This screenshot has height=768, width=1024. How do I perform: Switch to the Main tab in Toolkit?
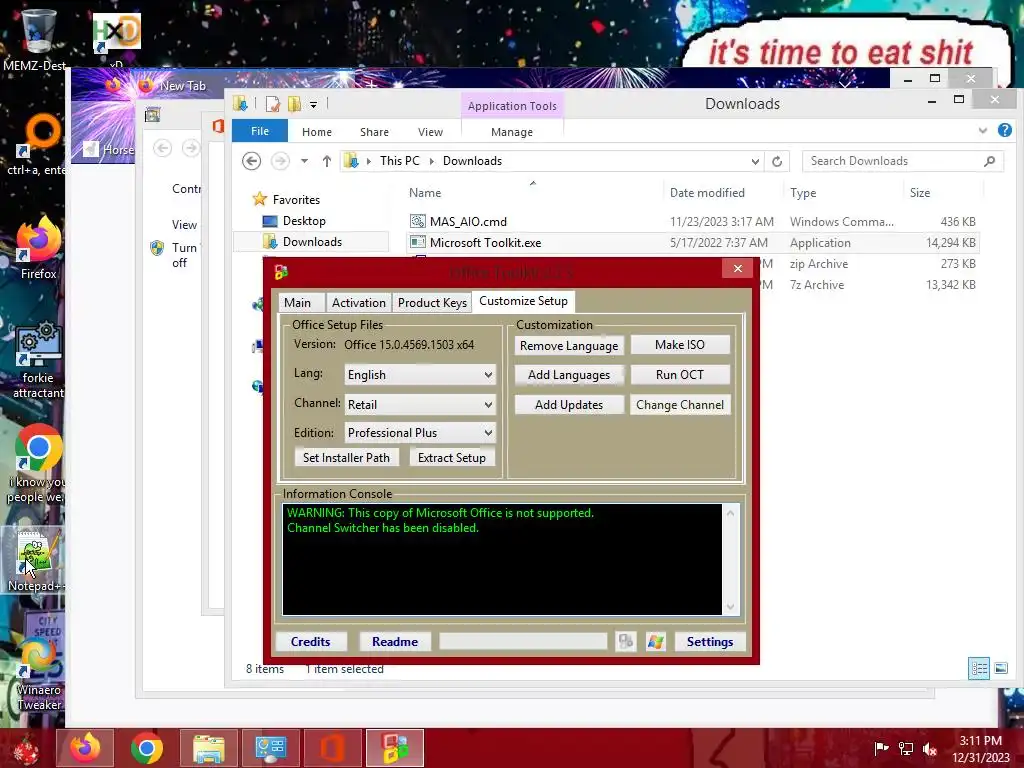[x=297, y=302]
